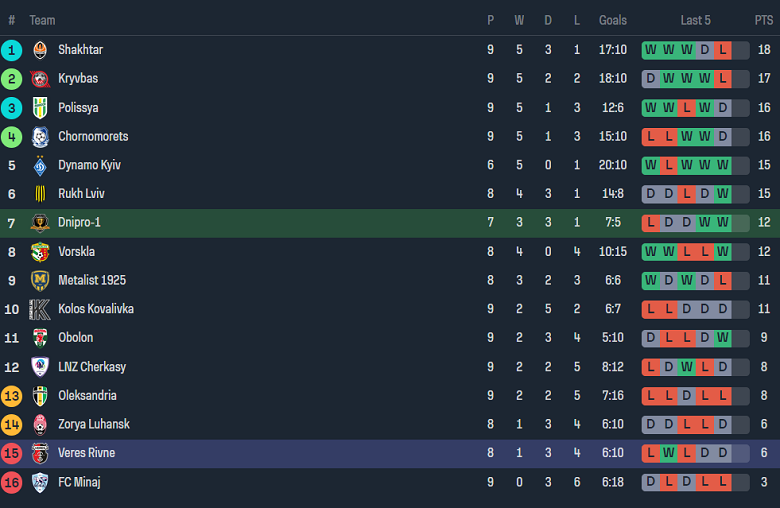Click the position 1 rank badge

point(12,50)
